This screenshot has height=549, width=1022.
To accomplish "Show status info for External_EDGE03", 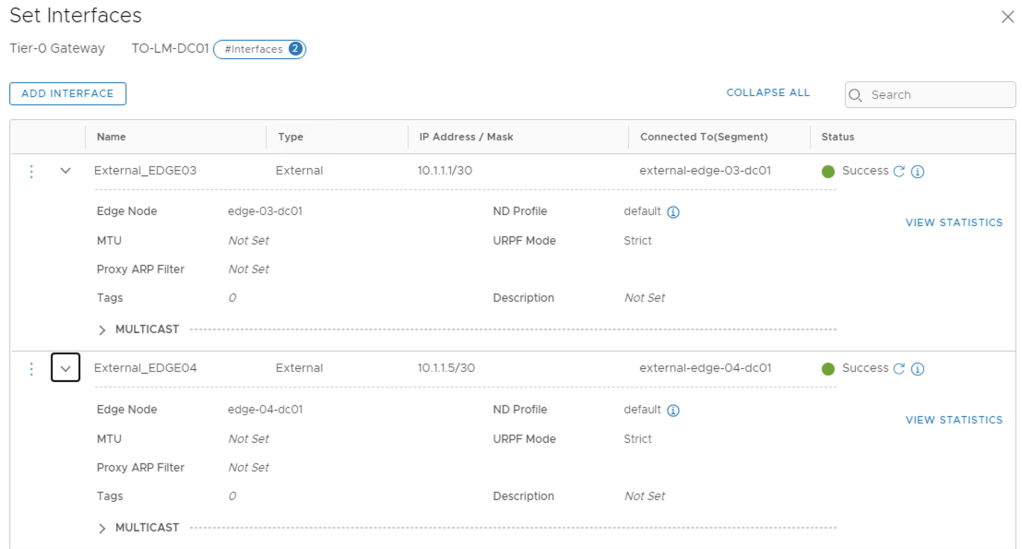I will (918, 171).
